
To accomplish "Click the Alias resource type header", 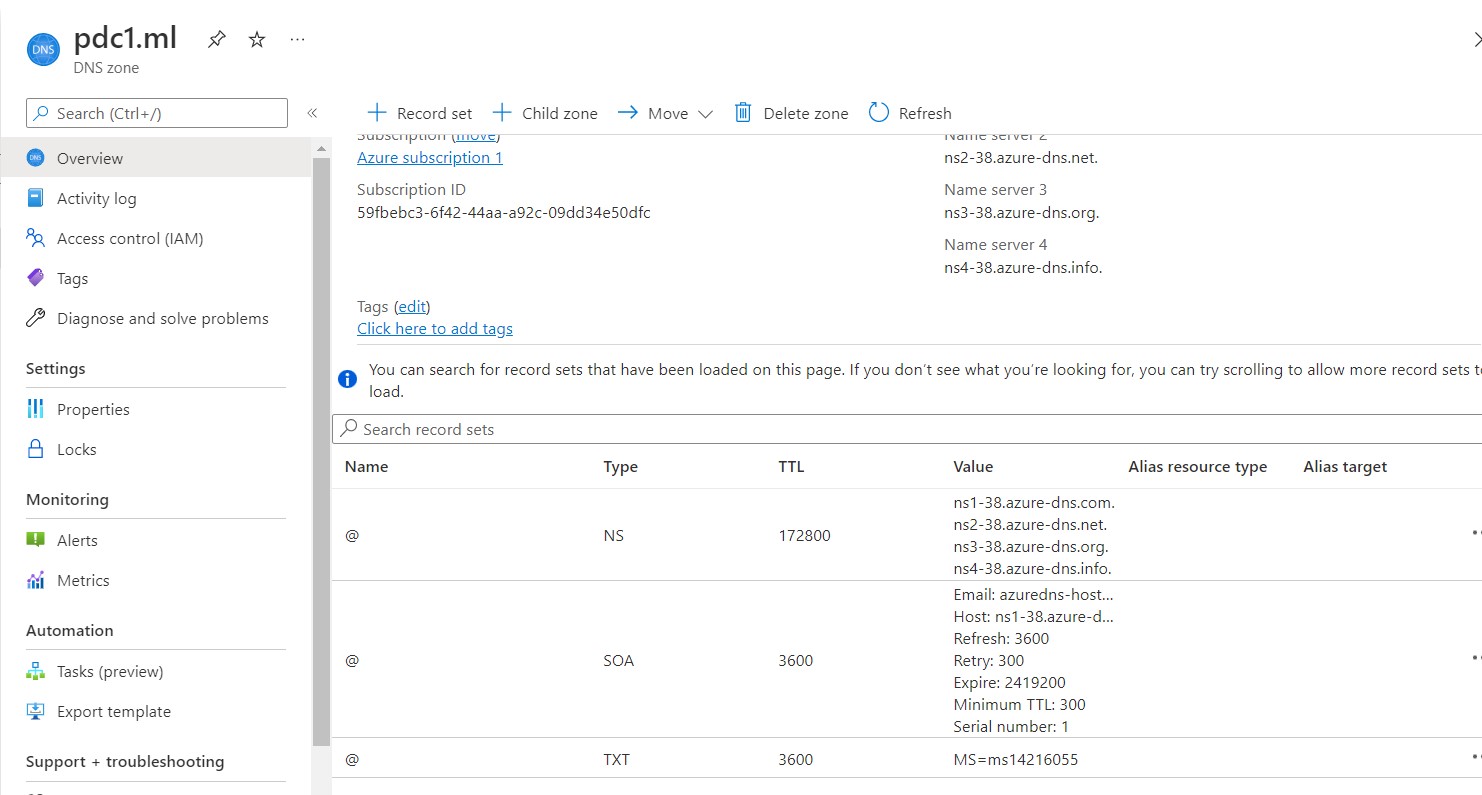I will pyautogui.click(x=1197, y=467).
